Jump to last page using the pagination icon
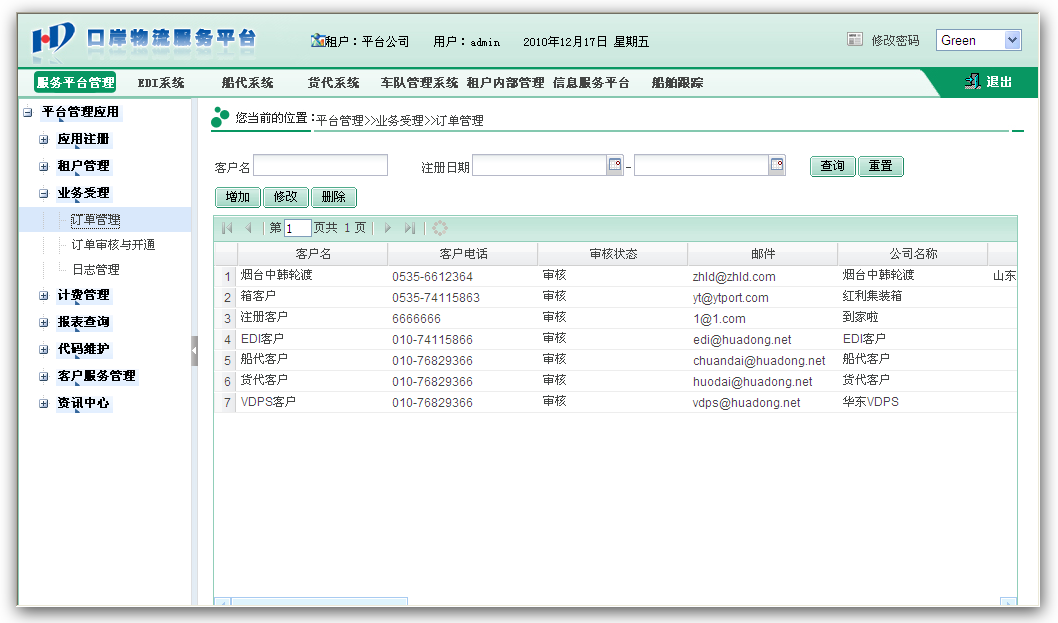Viewport: 1058px width, 623px height. pyautogui.click(x=411, y=227)
